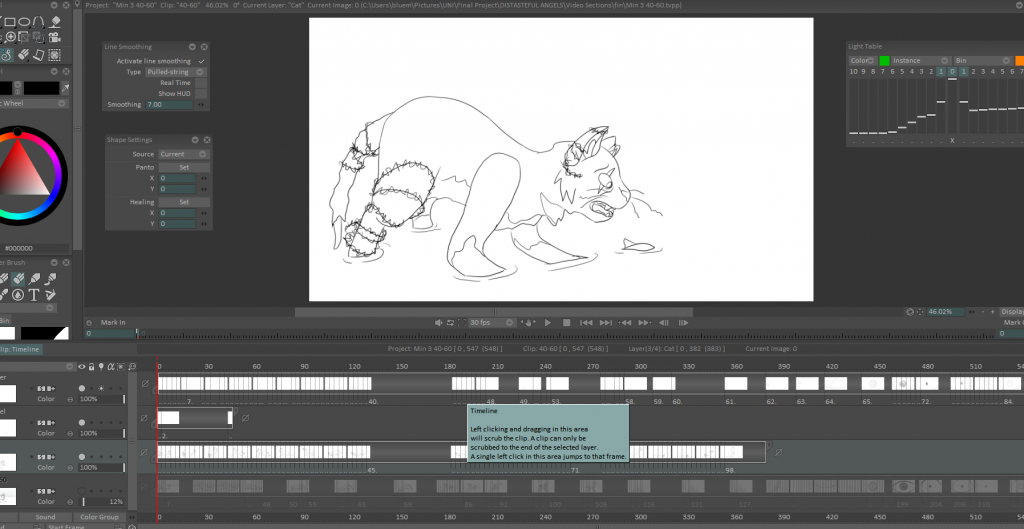Screen dimensions: 1024x529
Task: Click the timeline zoom magnifier icon
Action: (x=133, y=367)
